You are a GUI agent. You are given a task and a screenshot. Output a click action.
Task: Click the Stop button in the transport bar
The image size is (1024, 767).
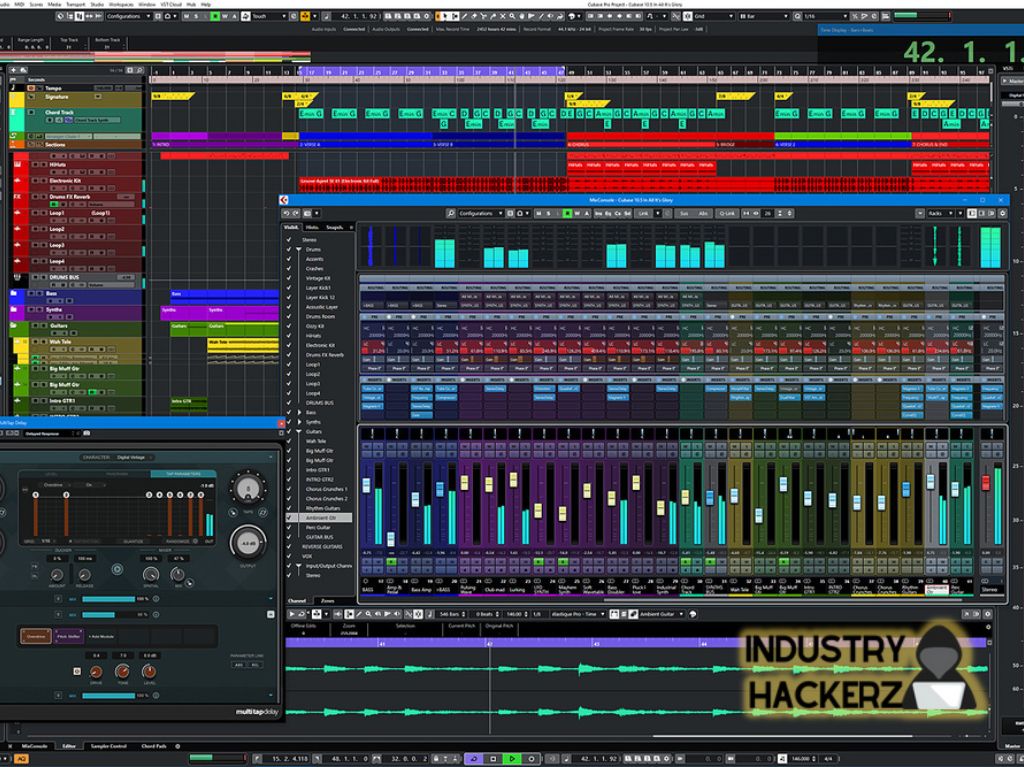pyautogui.click(x=494, y=759)
